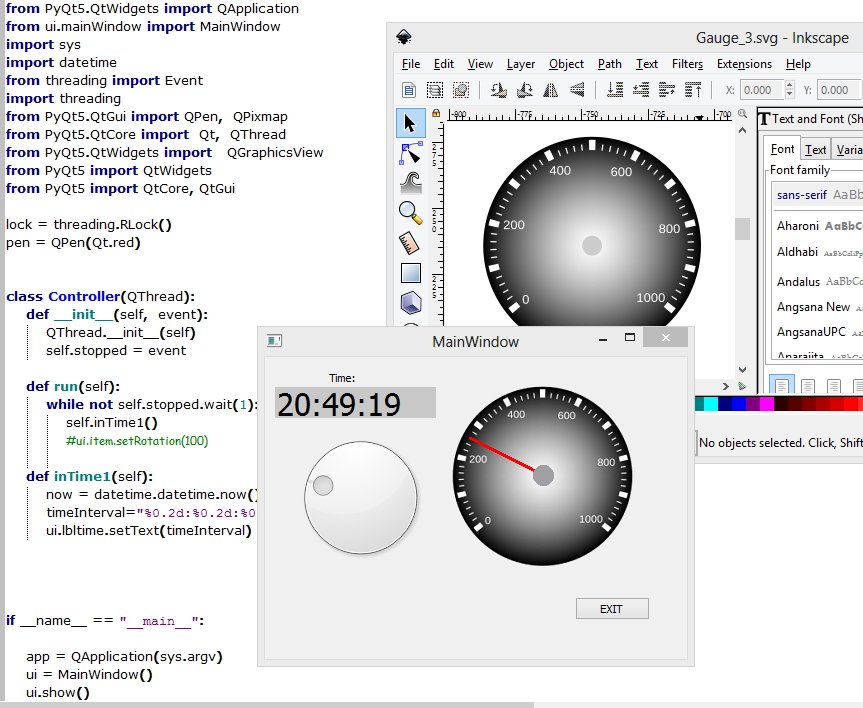Select center text alignment button
The width and height of the screenshot is (863, 708).
click(808, 385)
